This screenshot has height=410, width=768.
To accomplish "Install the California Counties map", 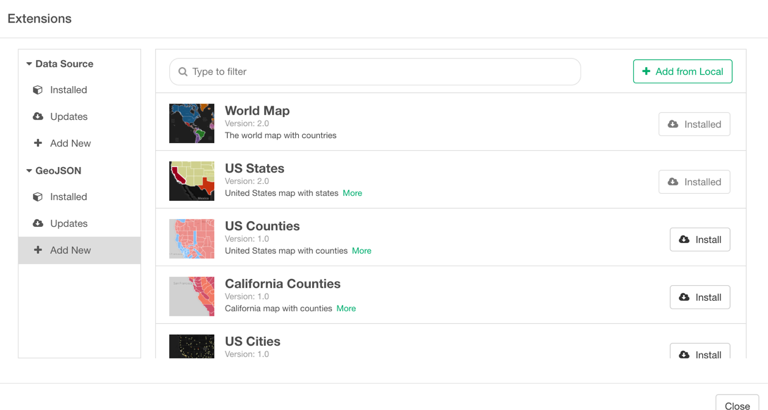I will click(x=699, y=297).
